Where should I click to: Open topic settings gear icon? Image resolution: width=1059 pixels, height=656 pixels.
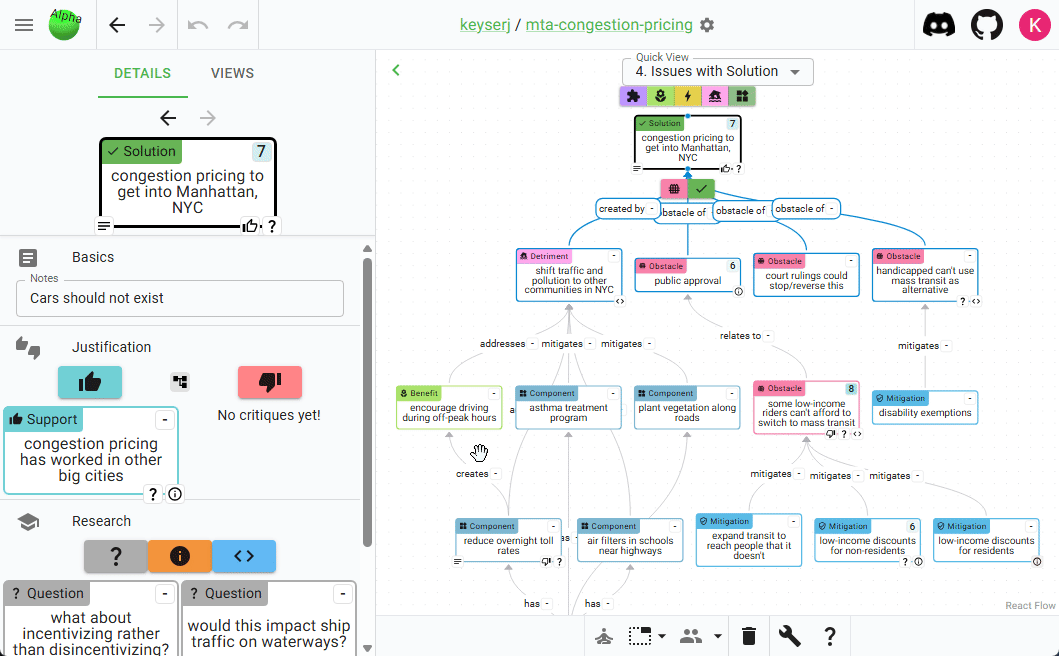tap(707, 25)
